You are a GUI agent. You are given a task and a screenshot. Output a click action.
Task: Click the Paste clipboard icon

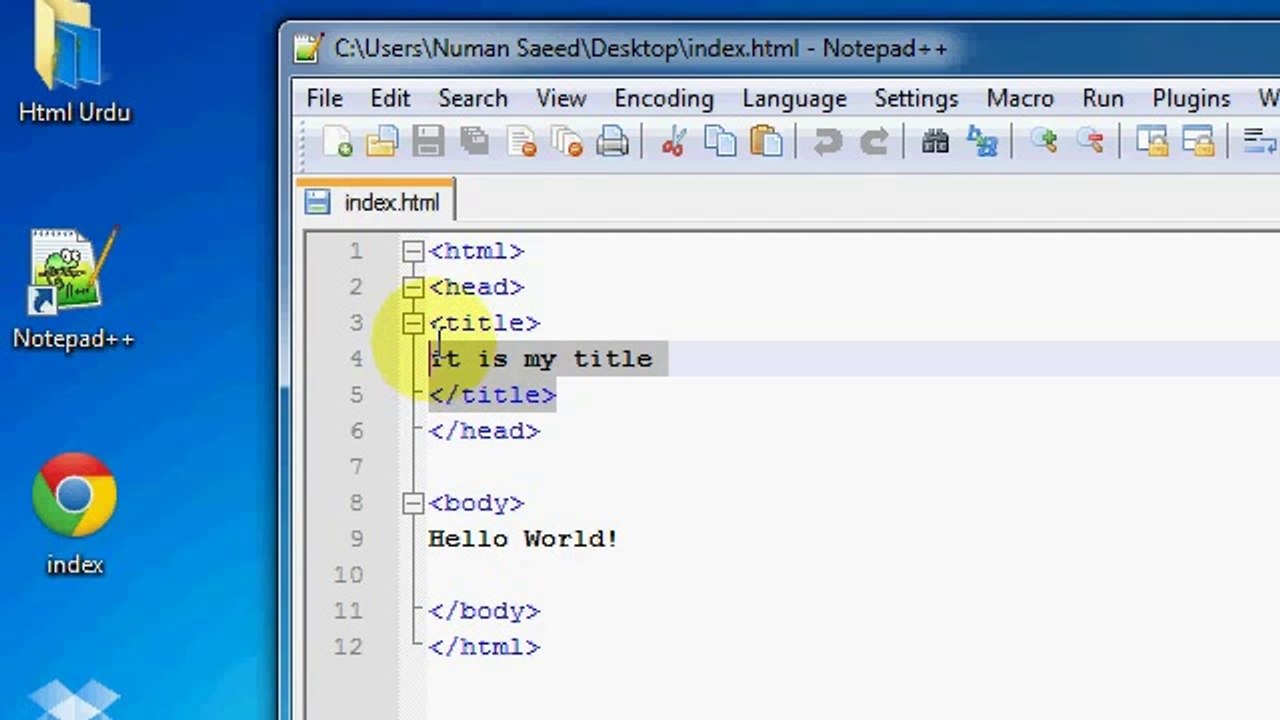tap(766, 141)
